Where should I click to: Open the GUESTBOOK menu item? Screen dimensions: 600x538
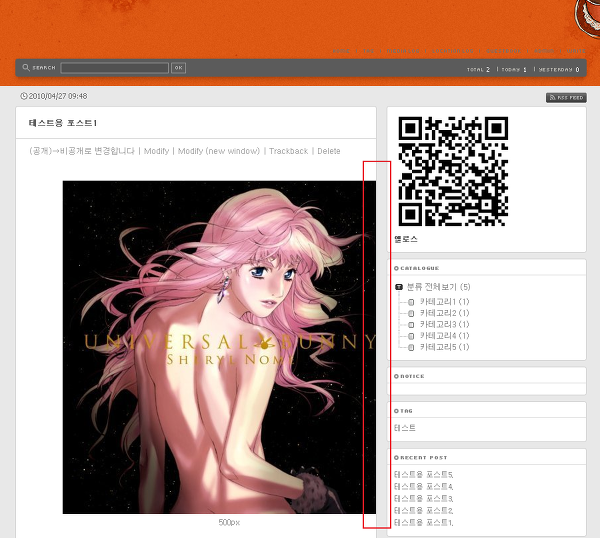[x=504, y=51]
